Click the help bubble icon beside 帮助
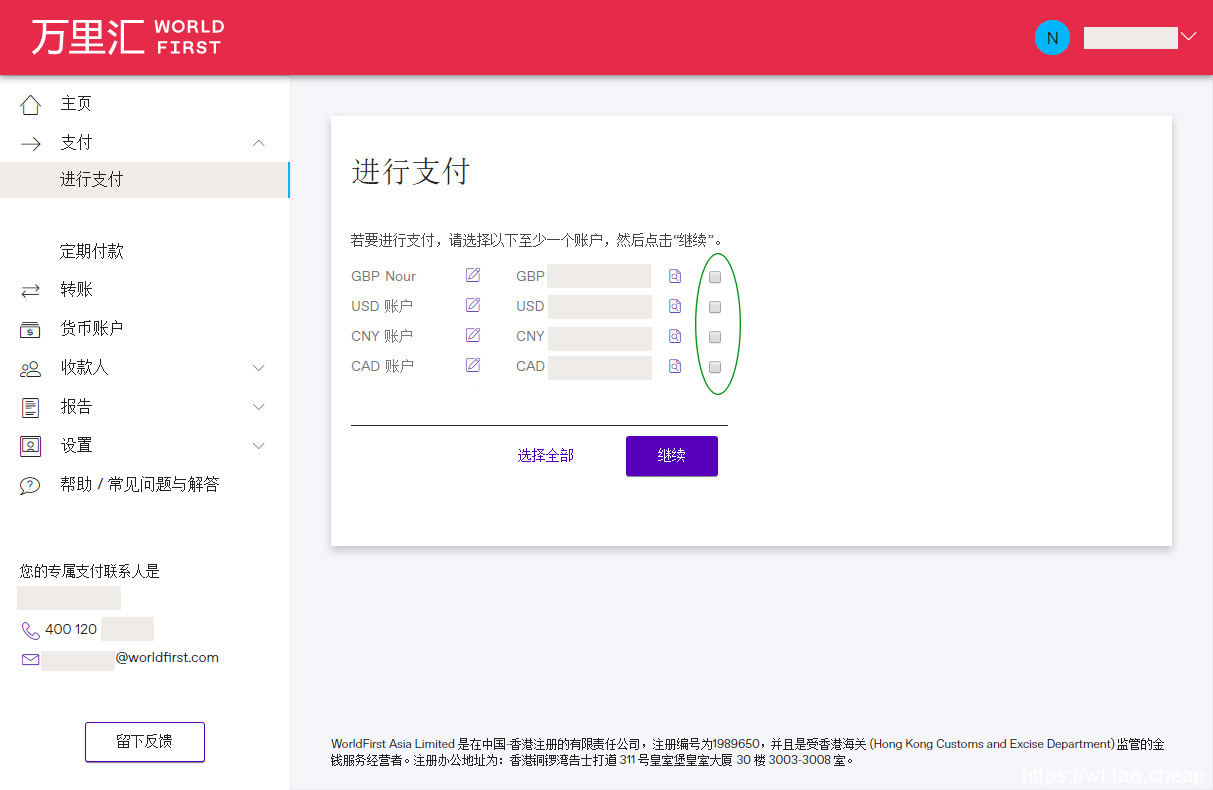The width and height of the screenshot is (1213, 790). [x=31, y=486]
